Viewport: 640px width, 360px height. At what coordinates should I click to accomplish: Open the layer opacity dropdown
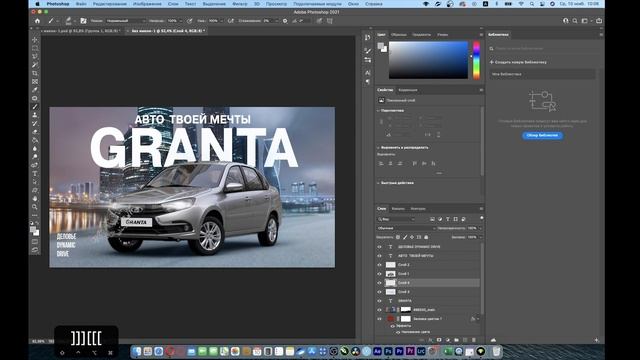tap(480, 228)
